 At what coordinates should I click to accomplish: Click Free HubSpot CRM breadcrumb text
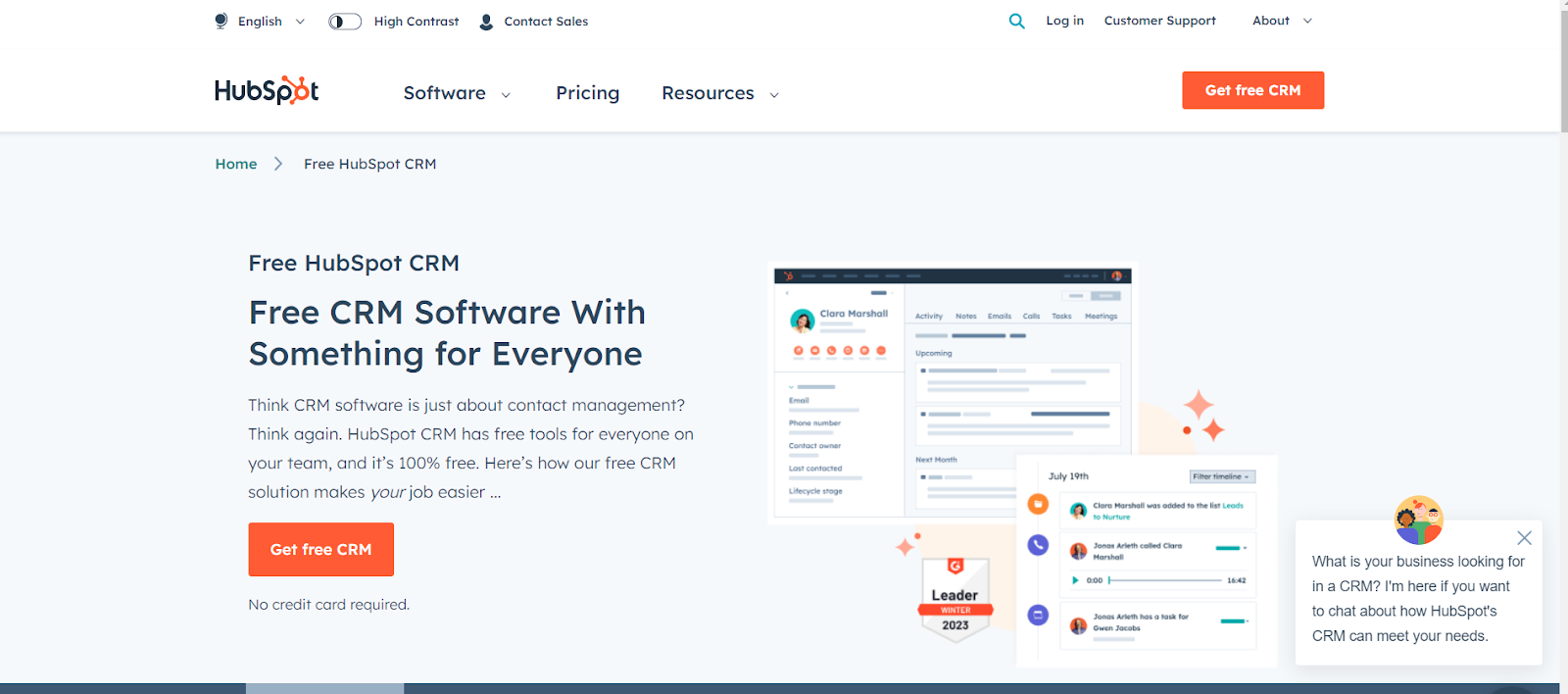369,164
